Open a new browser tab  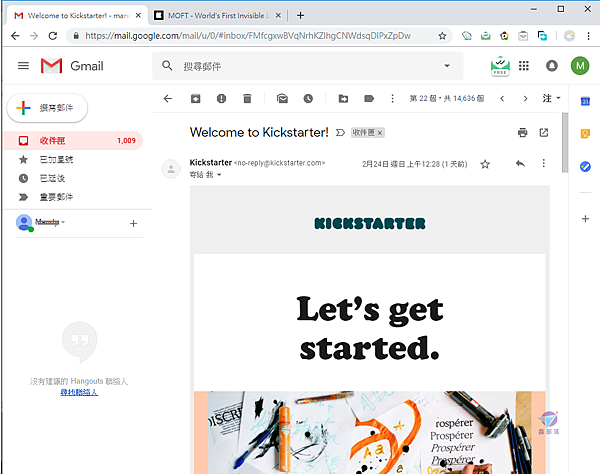(x=300, y=15)
